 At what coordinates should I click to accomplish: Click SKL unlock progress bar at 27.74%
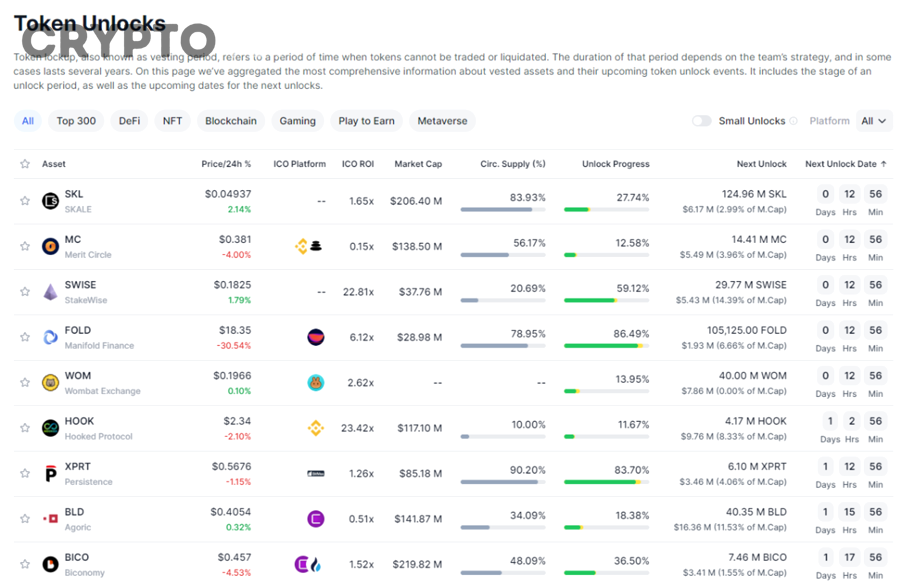(607, 210)
